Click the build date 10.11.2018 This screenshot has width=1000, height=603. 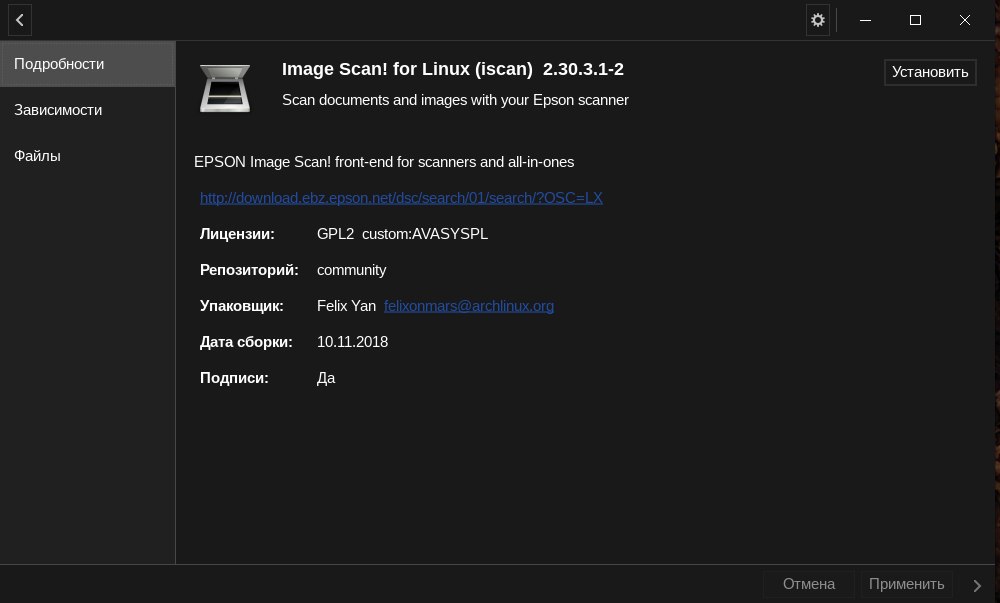click(352, 342)
